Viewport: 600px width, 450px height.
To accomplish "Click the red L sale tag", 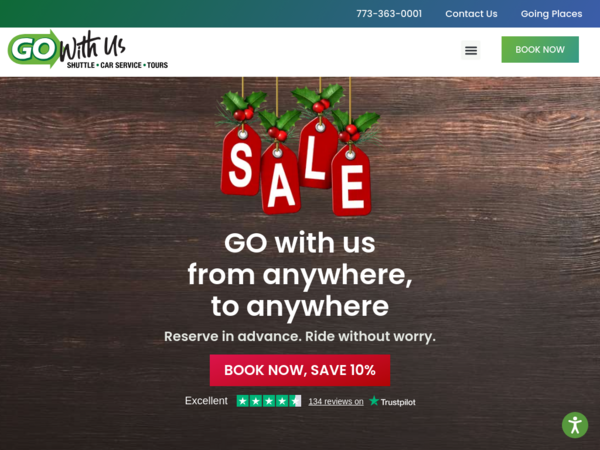I will [x=317, y=155].
